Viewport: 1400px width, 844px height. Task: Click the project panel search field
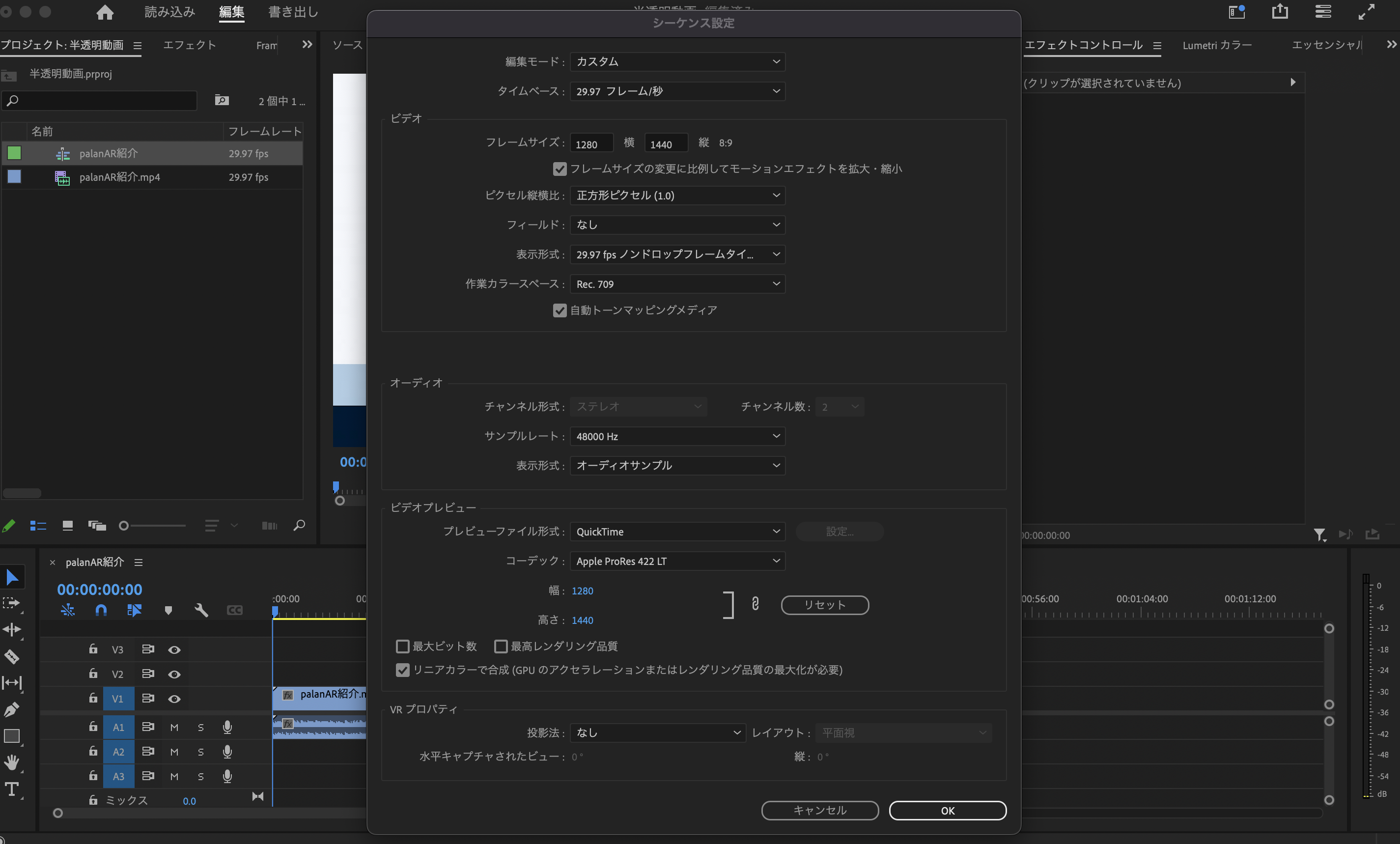pos(99,101)
